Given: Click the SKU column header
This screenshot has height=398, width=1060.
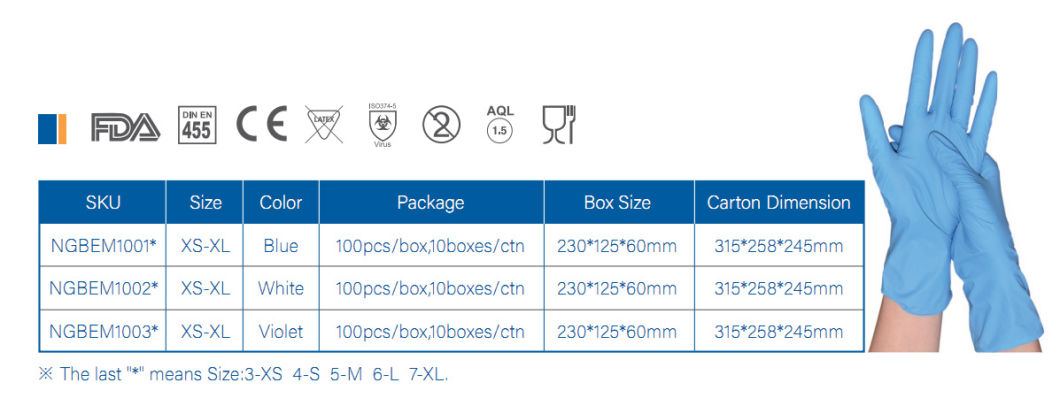Looking at the screenshot, I should pos(102,203).
